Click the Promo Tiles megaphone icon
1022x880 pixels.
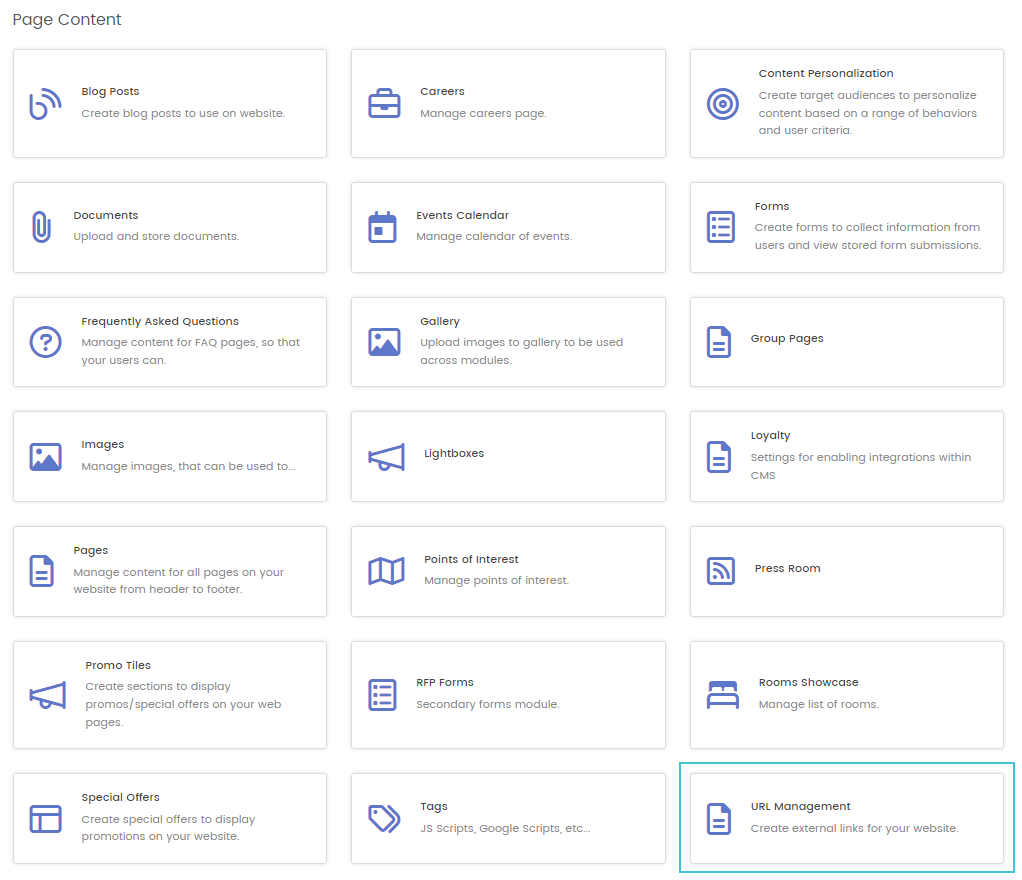tap(48, 696)
